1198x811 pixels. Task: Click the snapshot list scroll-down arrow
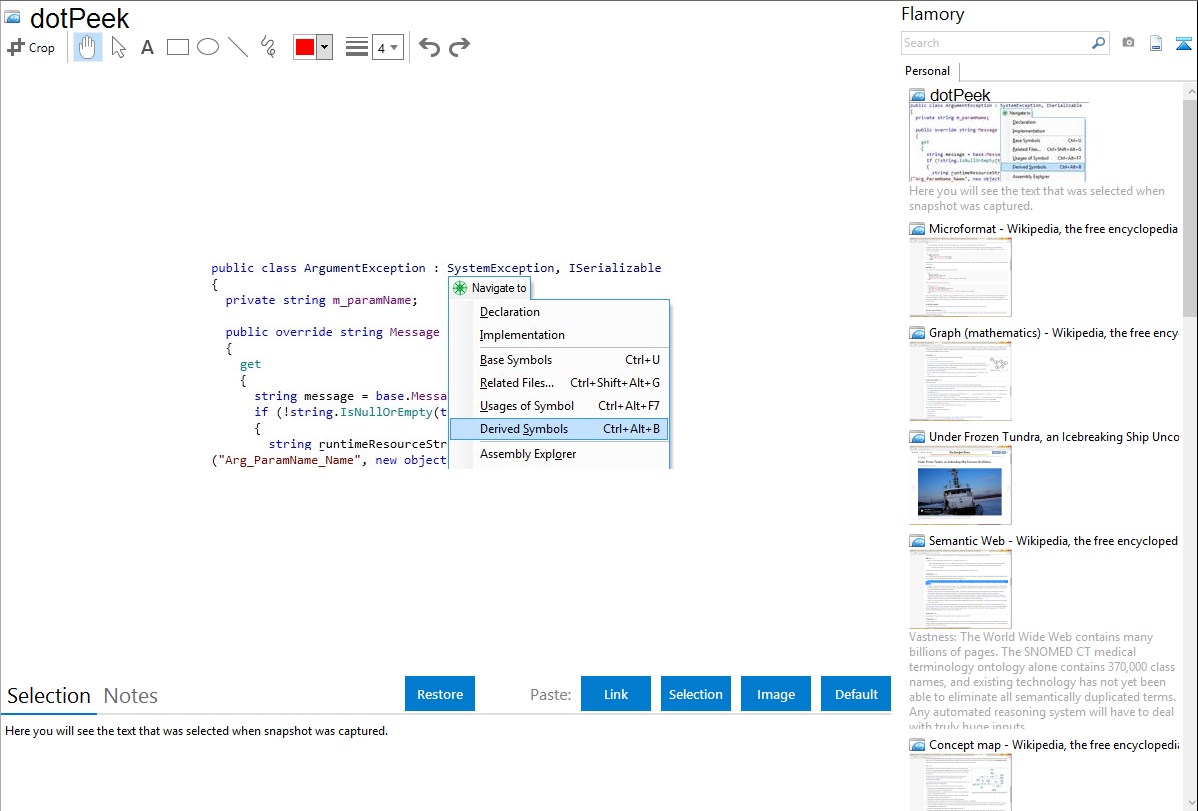click(1190, 803)
